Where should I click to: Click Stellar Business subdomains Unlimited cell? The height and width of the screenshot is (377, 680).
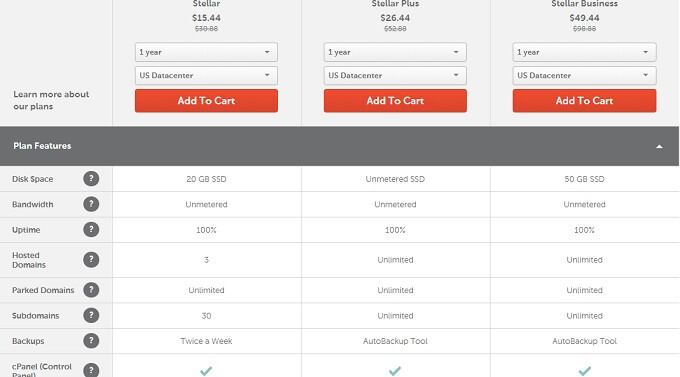584,316
